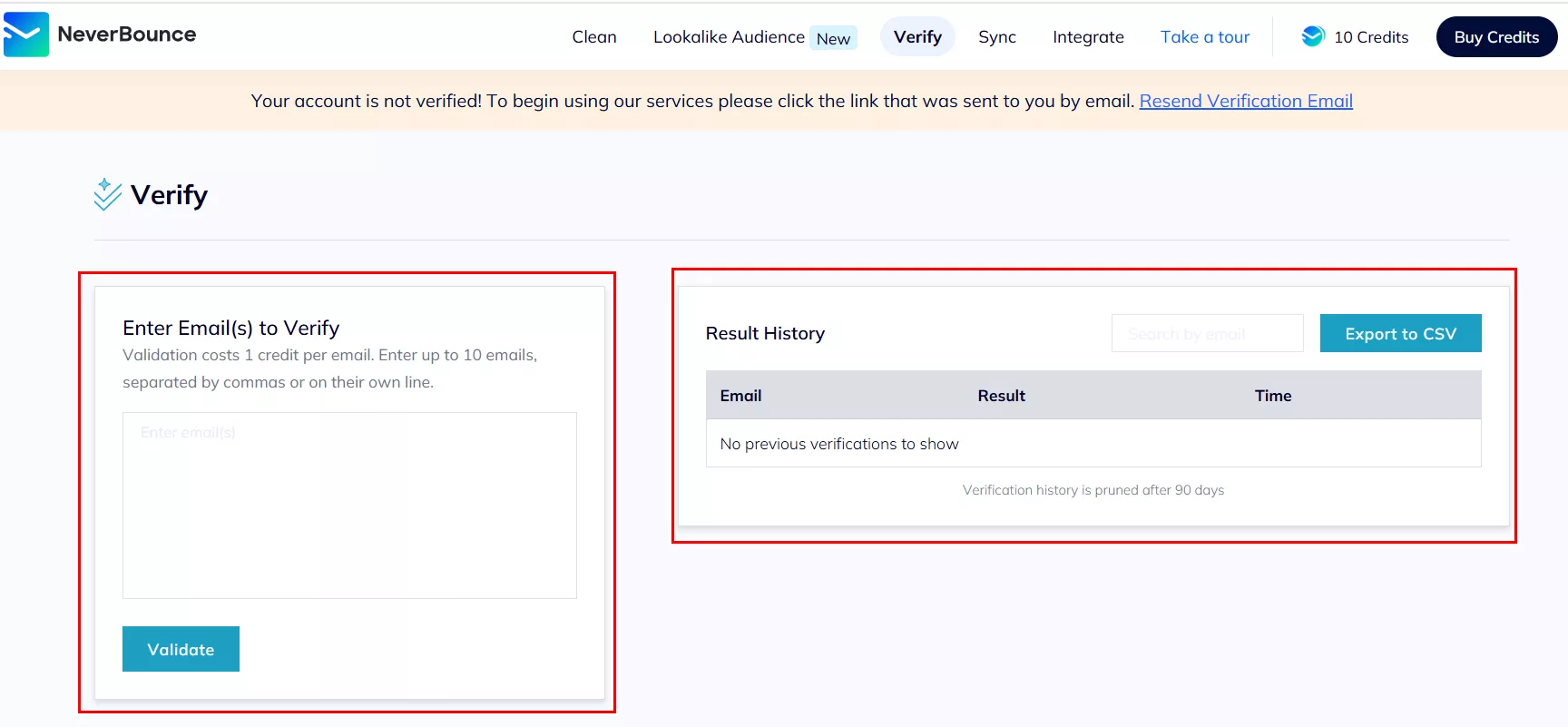Click the Validate button

[181, 649]
